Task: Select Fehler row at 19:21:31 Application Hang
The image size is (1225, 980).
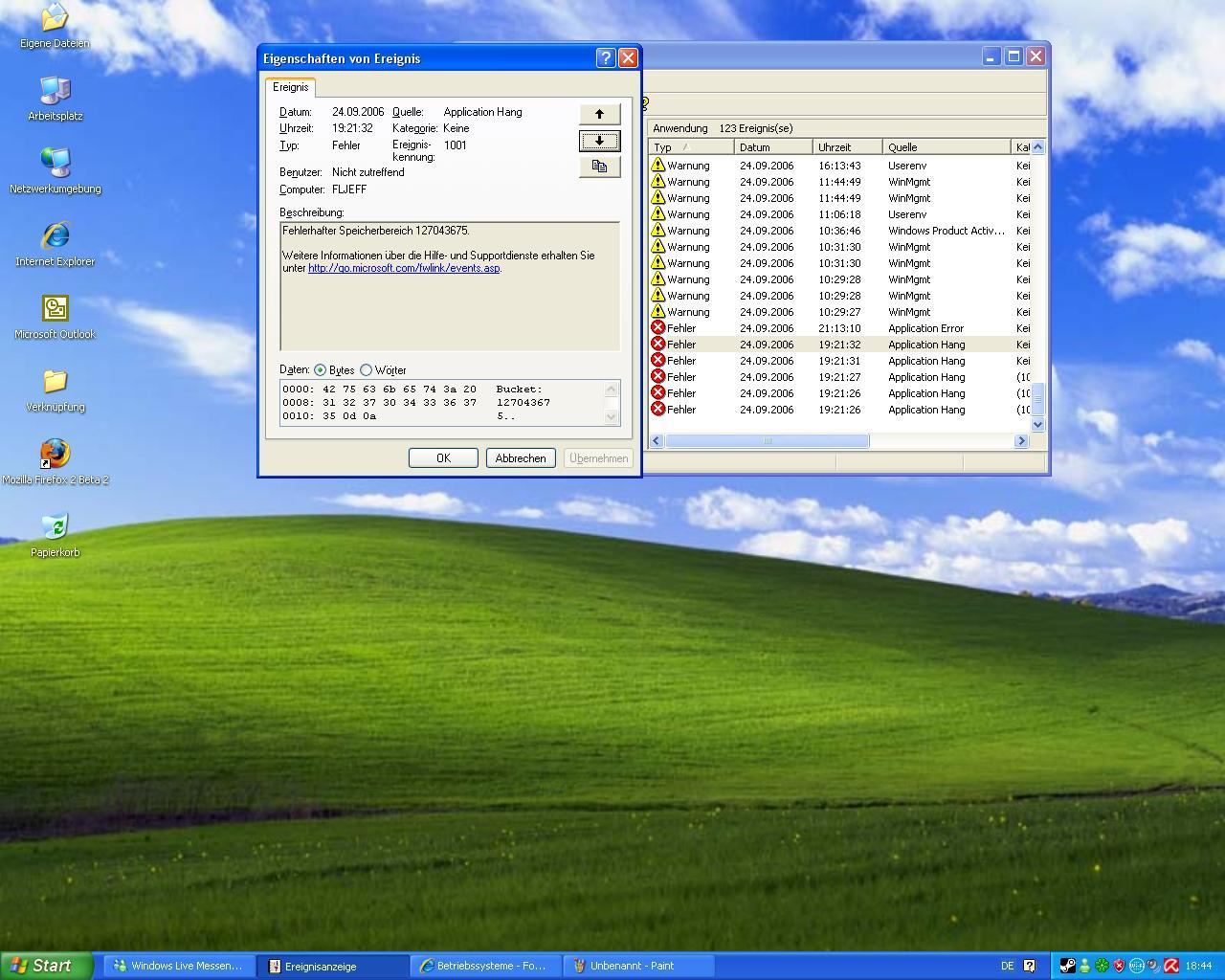Action: pos(840,361)
